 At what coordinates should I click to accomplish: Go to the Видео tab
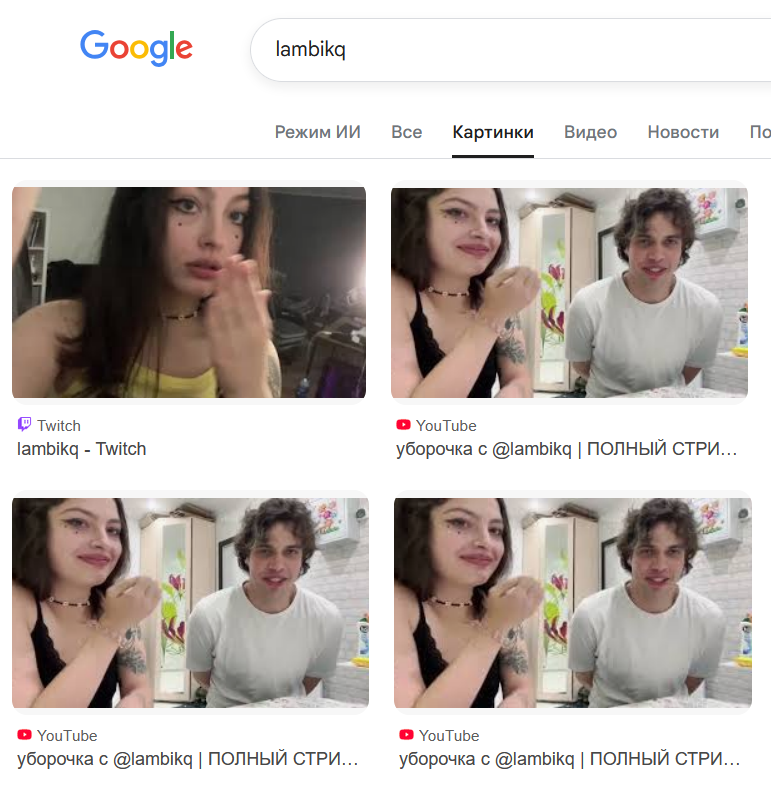click(590, 132)
